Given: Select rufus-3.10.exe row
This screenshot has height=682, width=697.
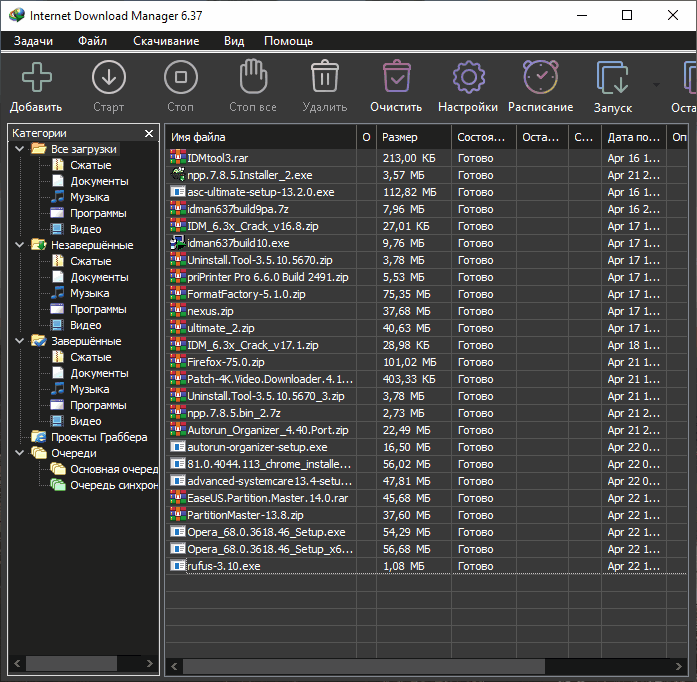Looking at the screenshot, I should coord(427,566).
